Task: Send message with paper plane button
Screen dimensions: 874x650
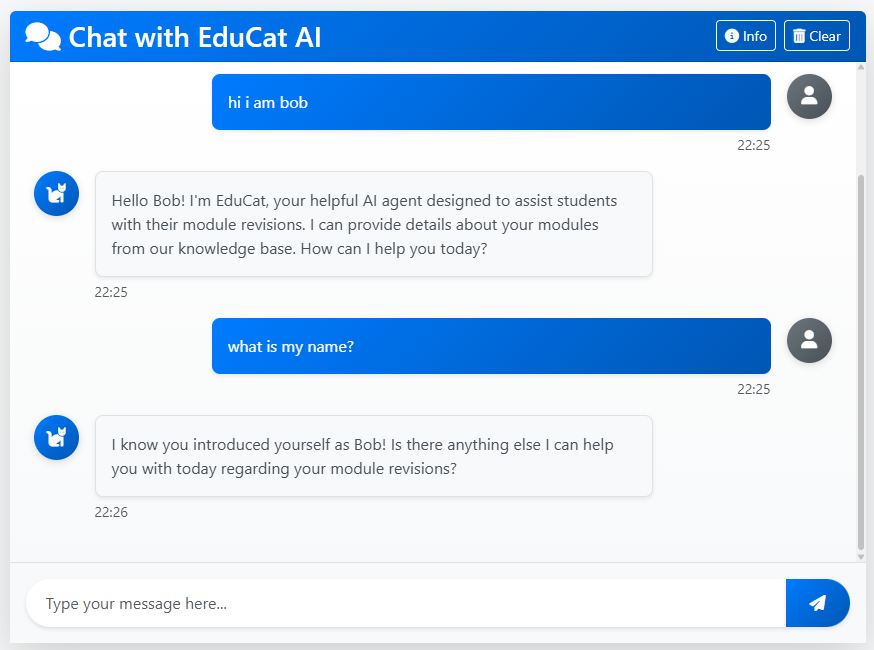Action: click(x=817, y=603)
